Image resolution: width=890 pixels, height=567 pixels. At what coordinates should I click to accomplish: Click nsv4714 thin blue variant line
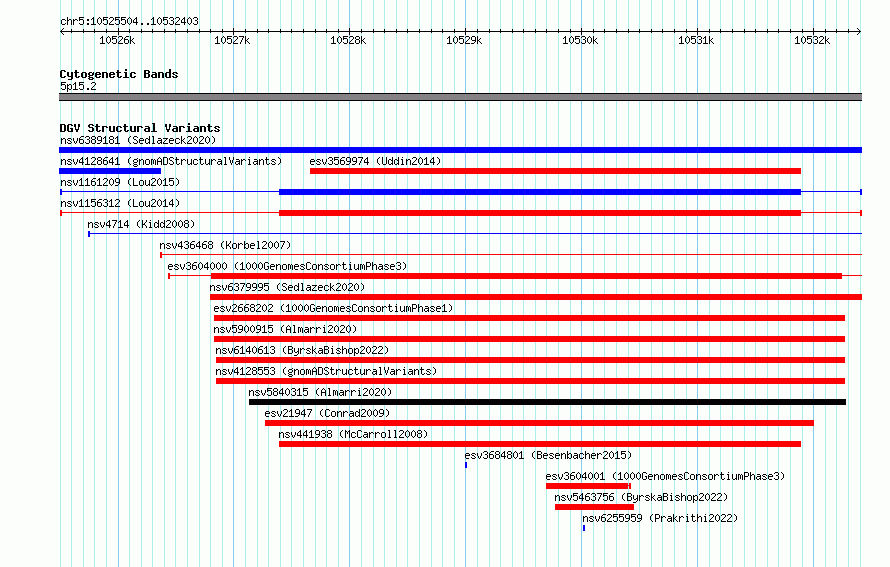[x=475, y=234]
